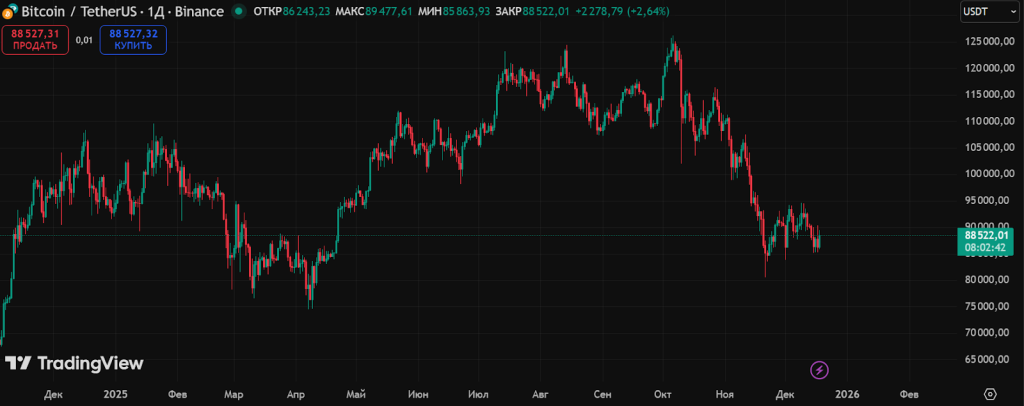Click the green market status dot
Viewport: 1024px width, 406px height.
[x=238, y=11]
